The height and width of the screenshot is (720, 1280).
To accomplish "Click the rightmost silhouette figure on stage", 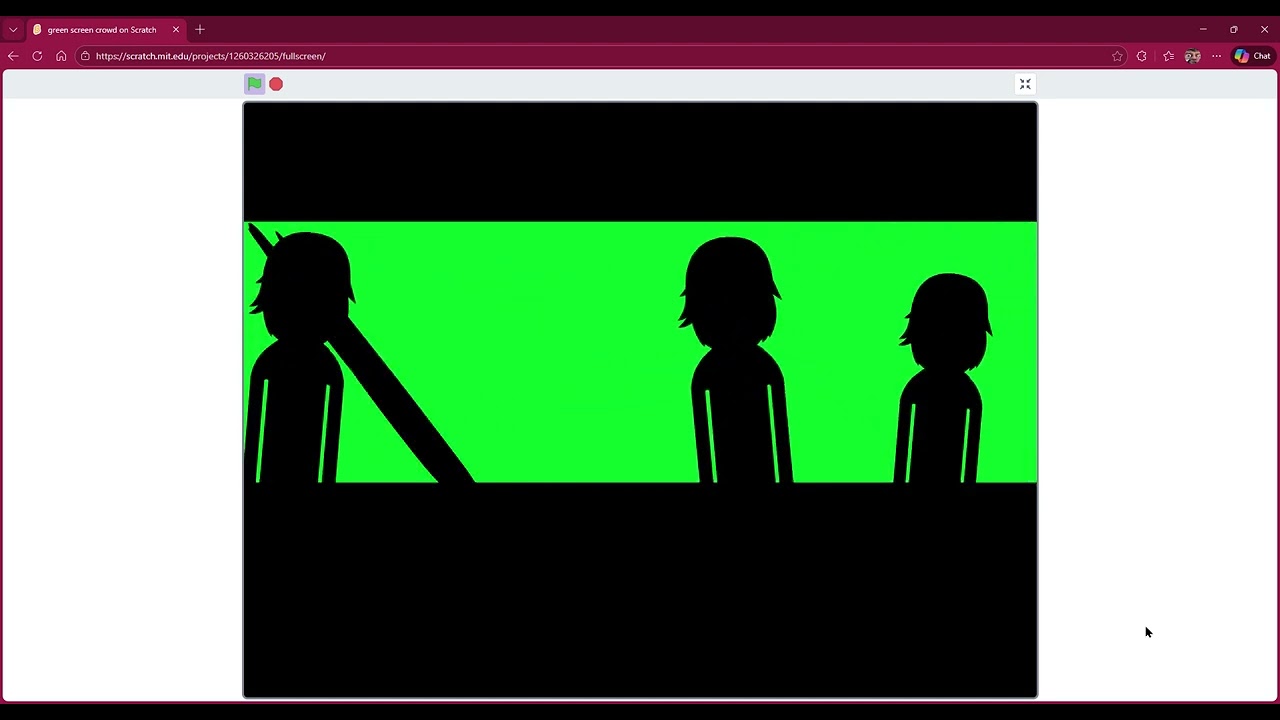I will pos(943,378).
